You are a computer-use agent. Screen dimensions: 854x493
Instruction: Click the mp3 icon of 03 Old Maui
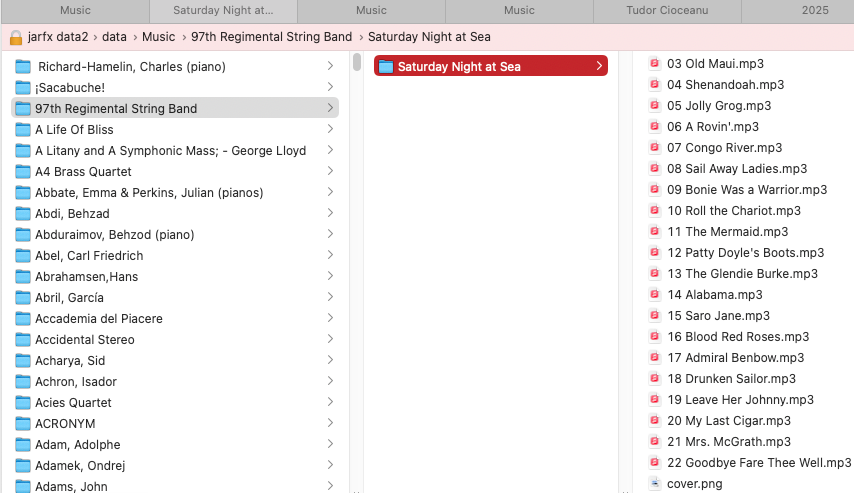coord(655,63)
